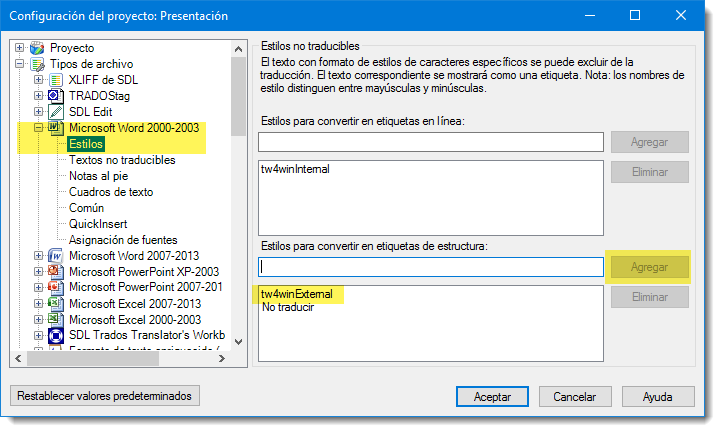The image size is (720, 432).
Task: Open Notas al pie settings
Action: point(98,176)
